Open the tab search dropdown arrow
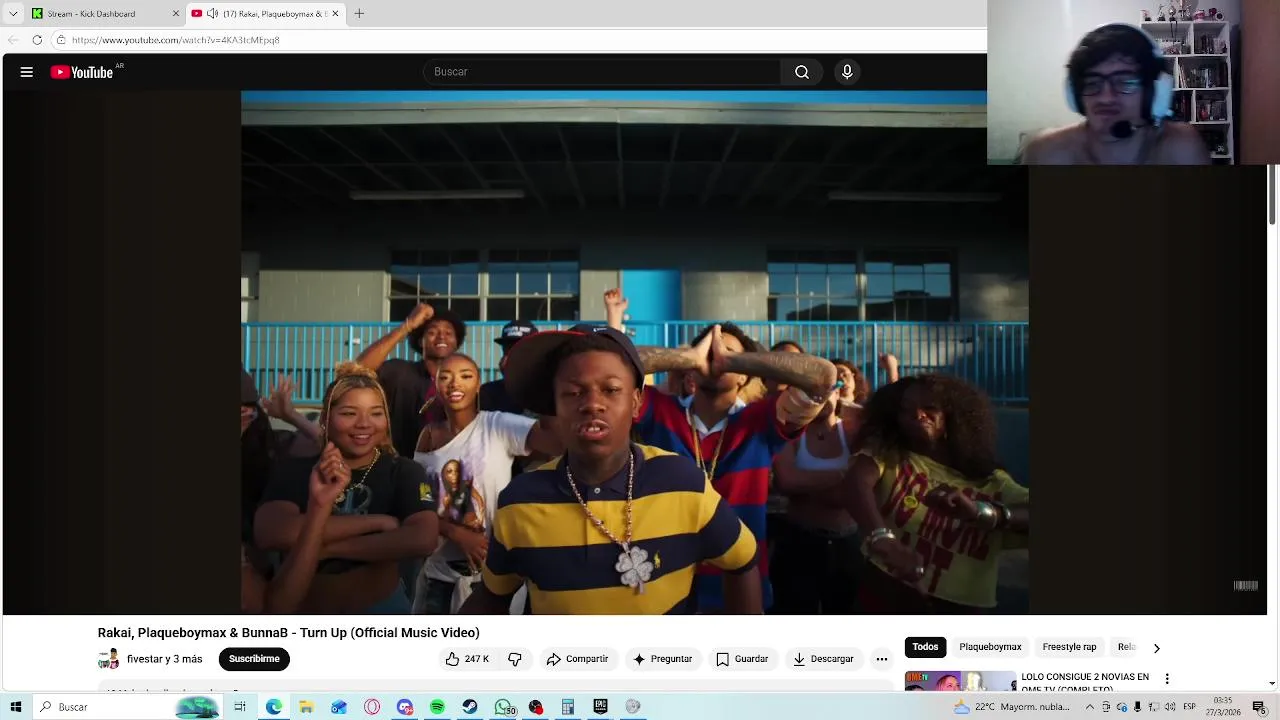The height and width of the screenshot is (720, 1280). [x=13, y=13]
